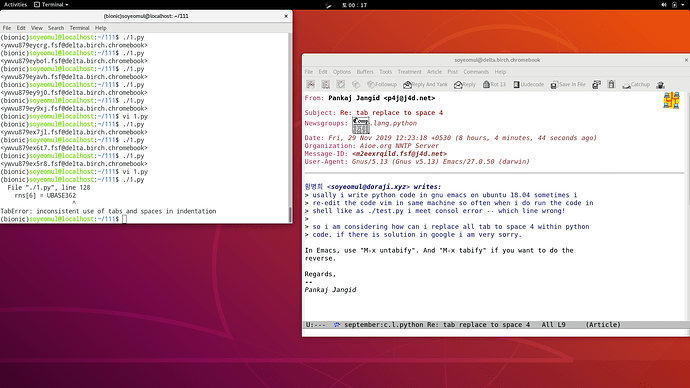Open the Article menu

point(434,72)
